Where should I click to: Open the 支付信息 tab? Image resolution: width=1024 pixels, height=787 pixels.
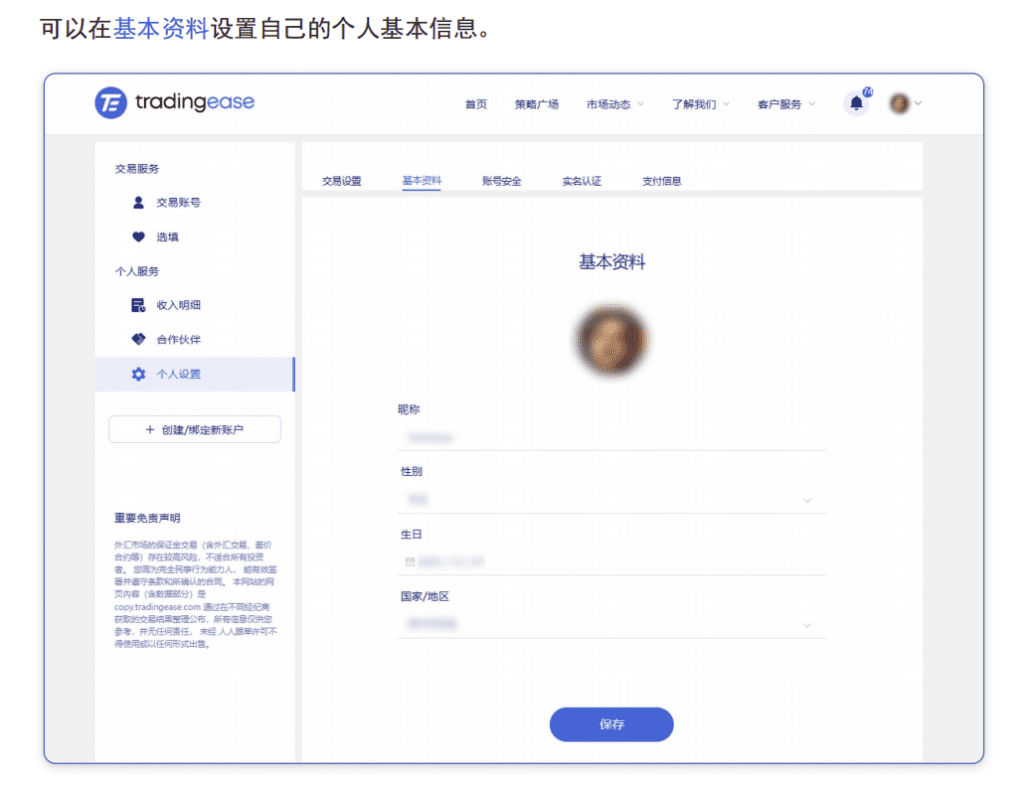661,181
